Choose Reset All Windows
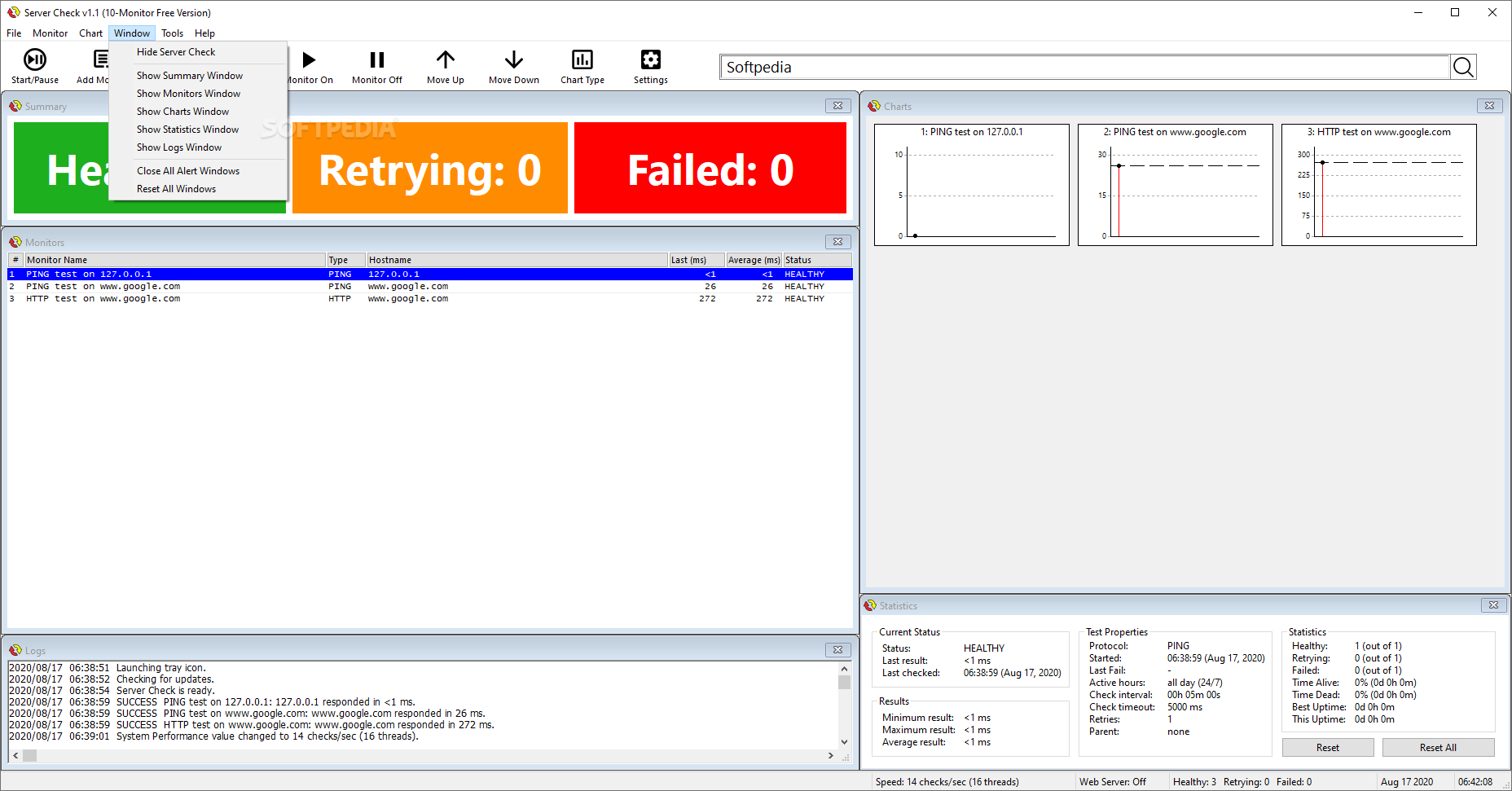Screen dimensions: 1512x791 click(198, 189)
